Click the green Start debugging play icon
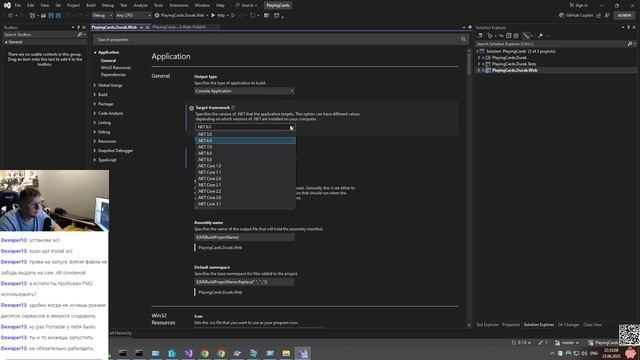640x360 pixels. tap(213, 16)
